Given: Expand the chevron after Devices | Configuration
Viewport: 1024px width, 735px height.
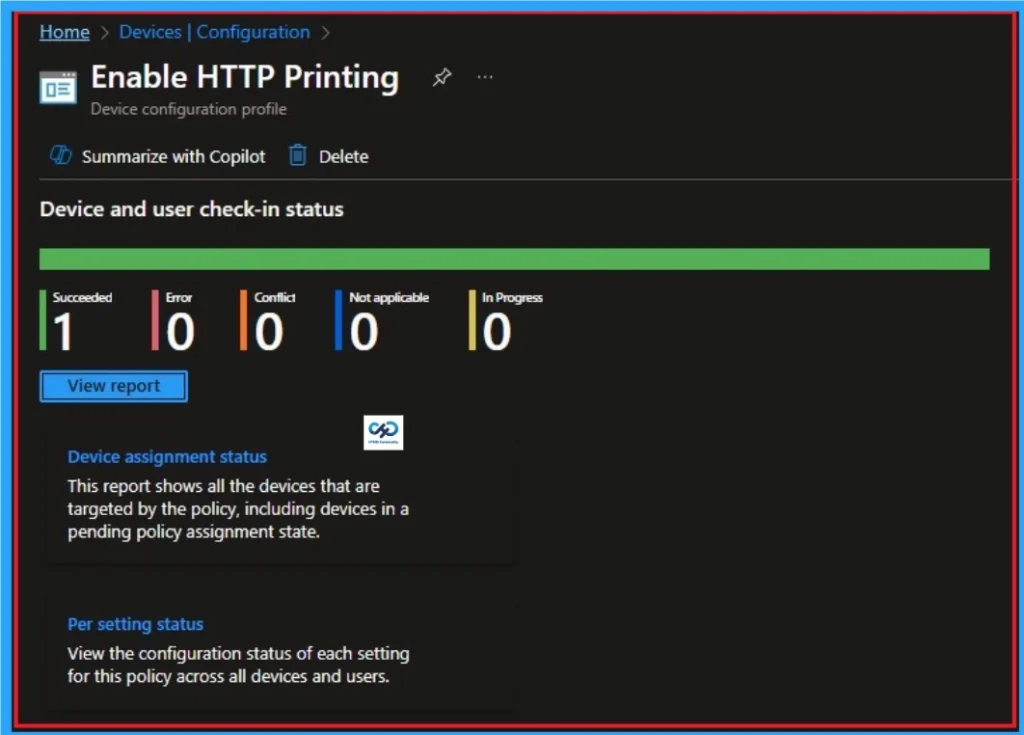Looking at the screenshot, I should [325, 31].
